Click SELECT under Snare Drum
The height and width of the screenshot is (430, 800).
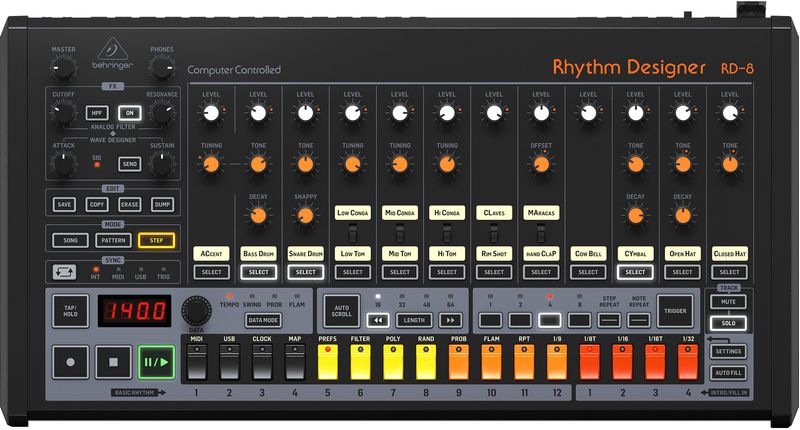tap(306, 272)
